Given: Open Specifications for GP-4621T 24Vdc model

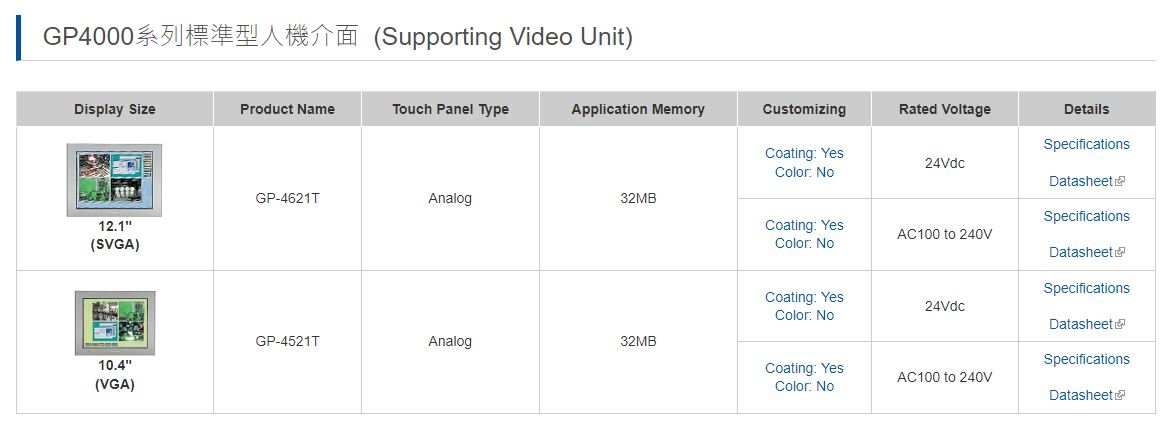Looking at the screenshot, I should coord(1086,144).
